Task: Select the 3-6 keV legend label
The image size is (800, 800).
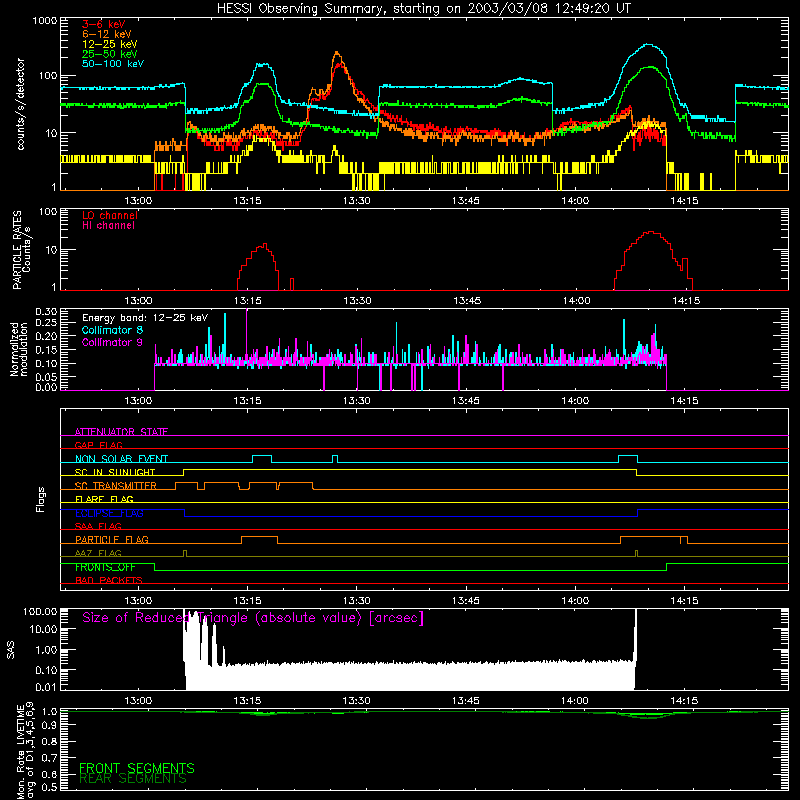Action: click(104, 24)
